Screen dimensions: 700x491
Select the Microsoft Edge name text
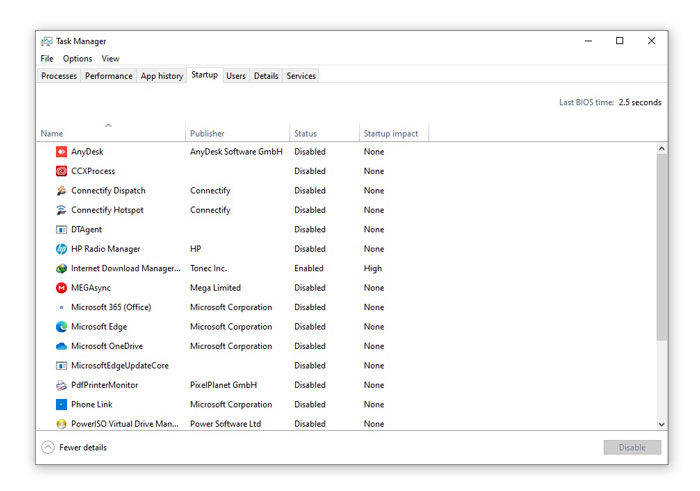pos(99,327)
